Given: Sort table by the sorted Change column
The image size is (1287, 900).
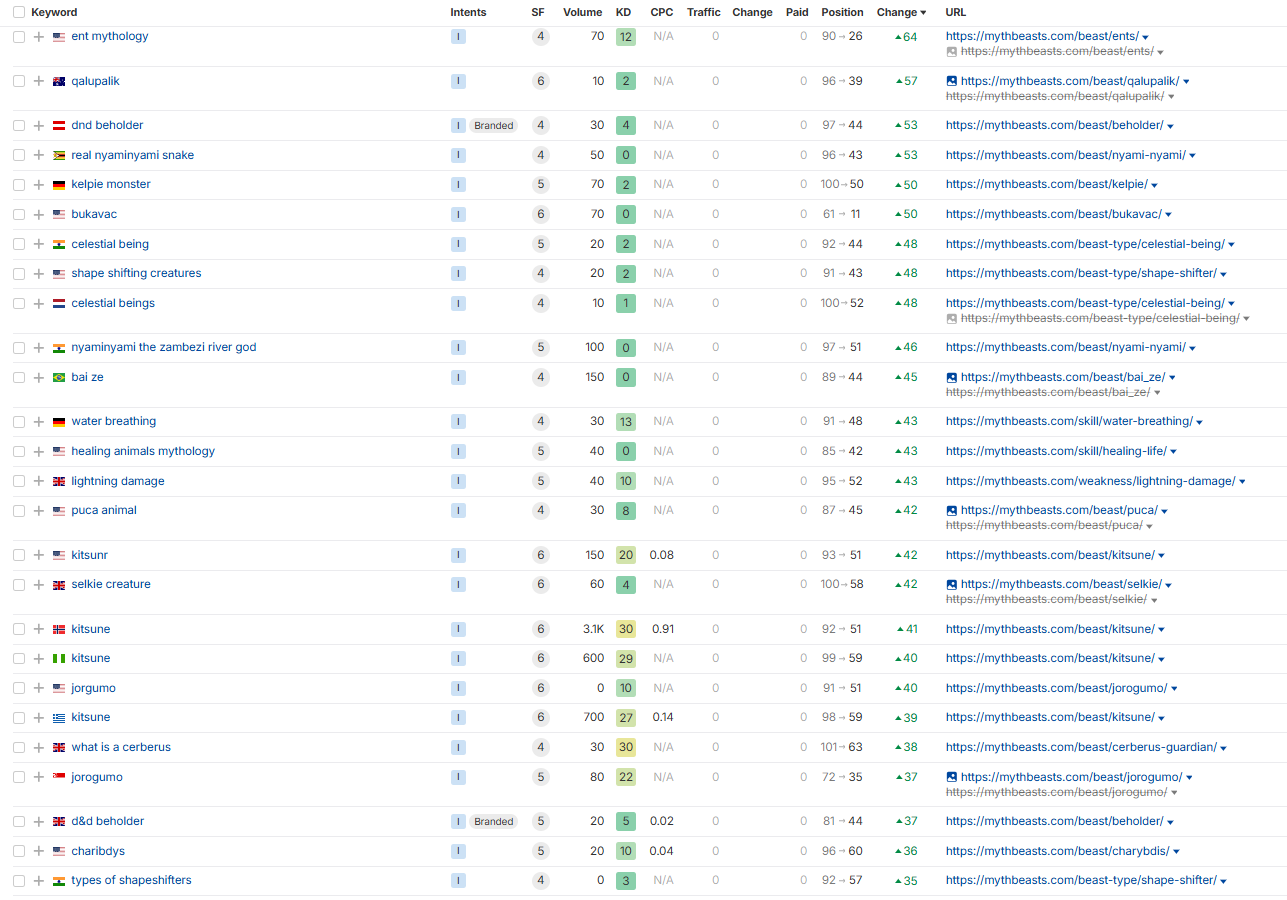Looking at the screenshot, I should coord(901,13).
